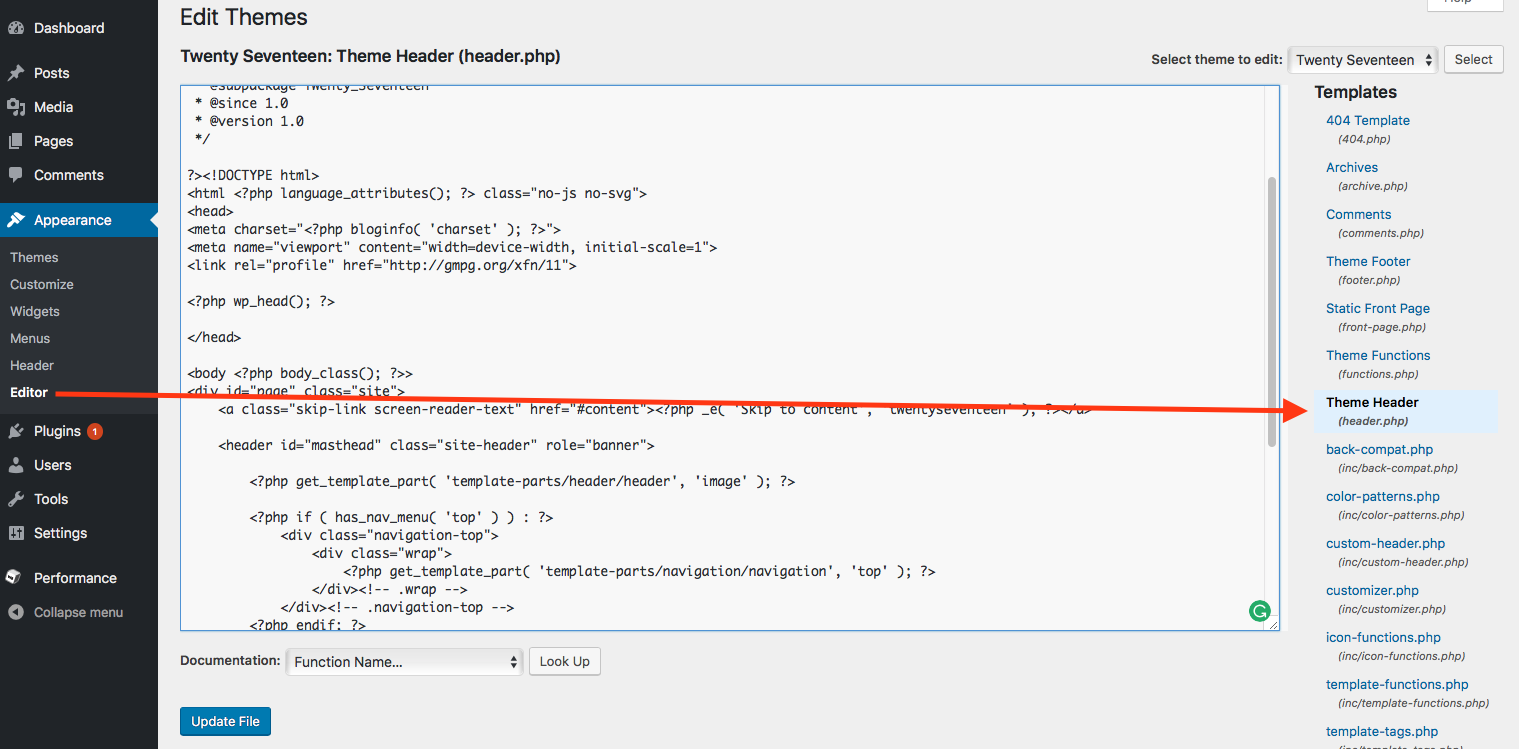The height and width of the screenshot is (749, 1519).
Task: Open the template-functions.php file
Action: (x=1397, y=684)
